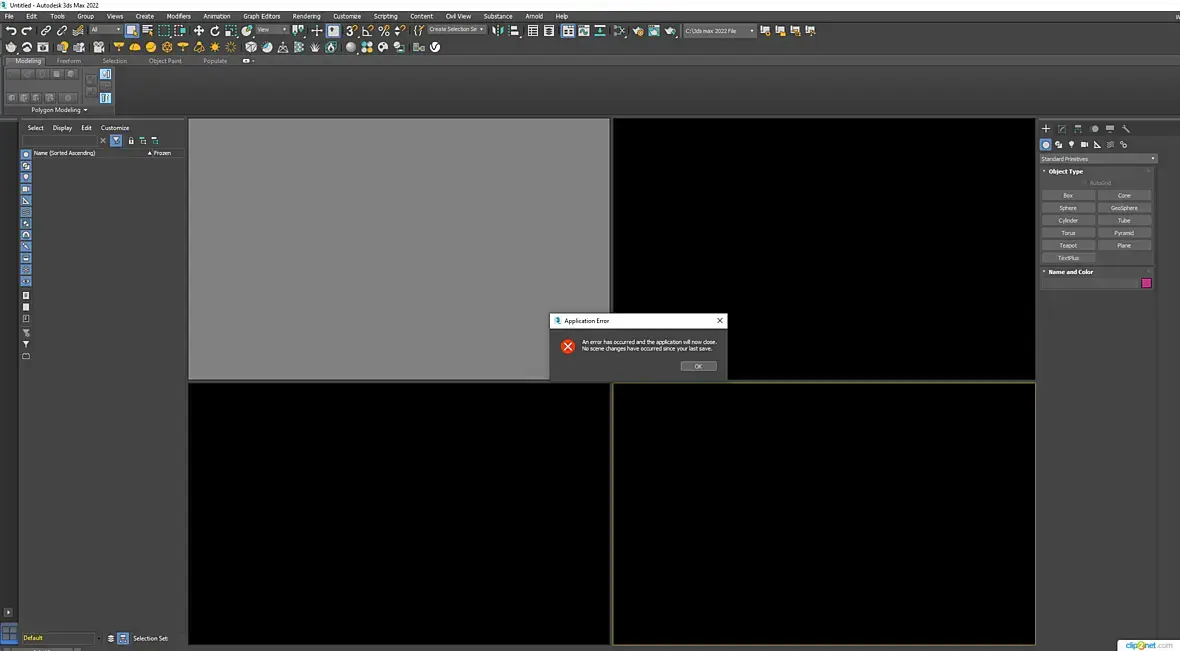Click the Bind to Space Warp icon

click(x=78, y=31)
